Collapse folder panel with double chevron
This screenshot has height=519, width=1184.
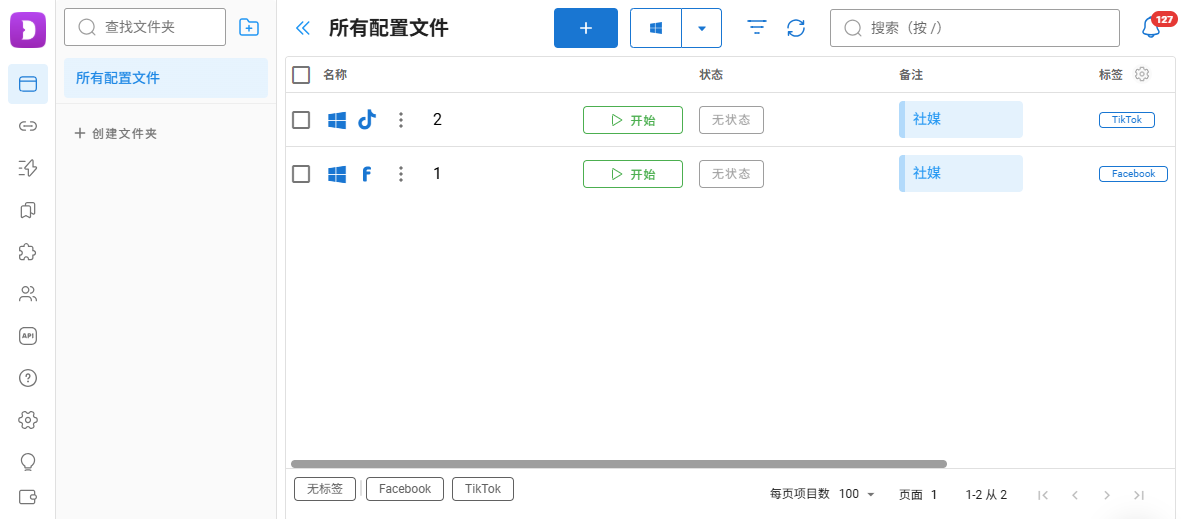pos(303,29)
